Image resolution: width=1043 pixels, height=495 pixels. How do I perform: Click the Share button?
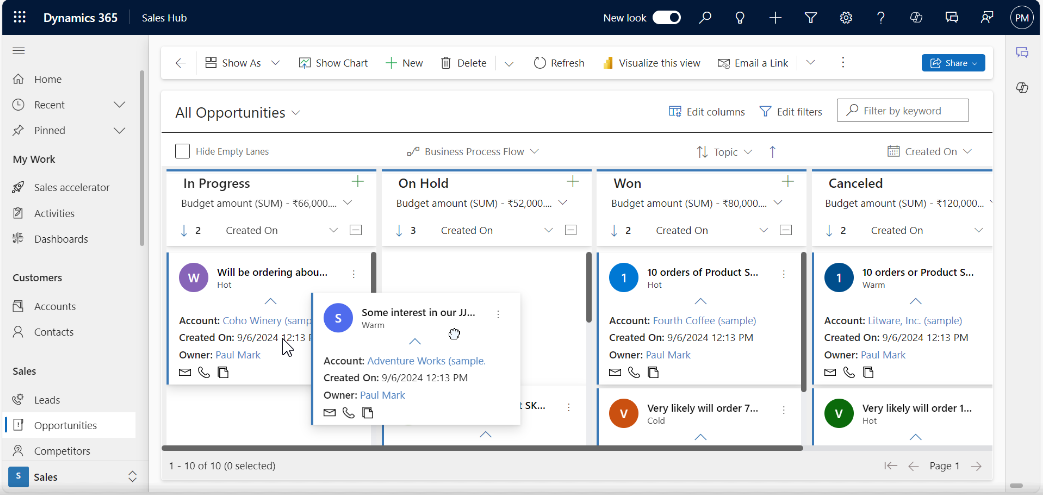[953, 63]
